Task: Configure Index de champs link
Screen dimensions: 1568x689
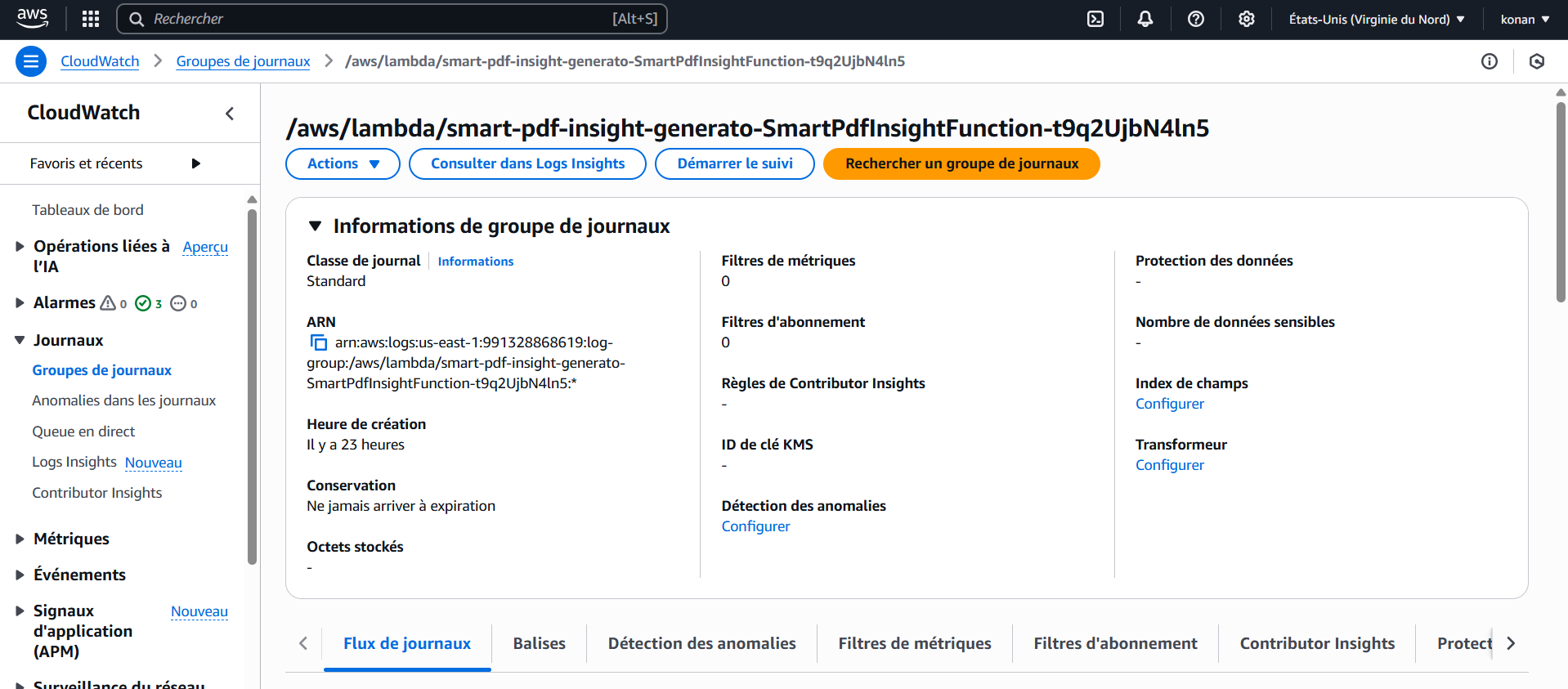Action: (x=1169, y=404)
